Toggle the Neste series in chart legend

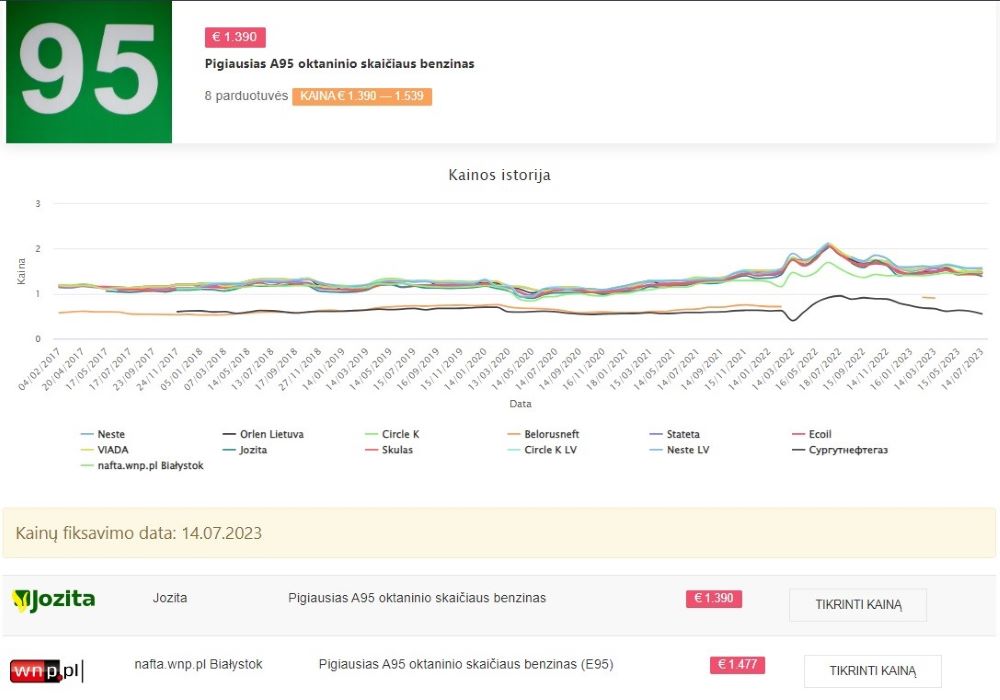point(103,434)
